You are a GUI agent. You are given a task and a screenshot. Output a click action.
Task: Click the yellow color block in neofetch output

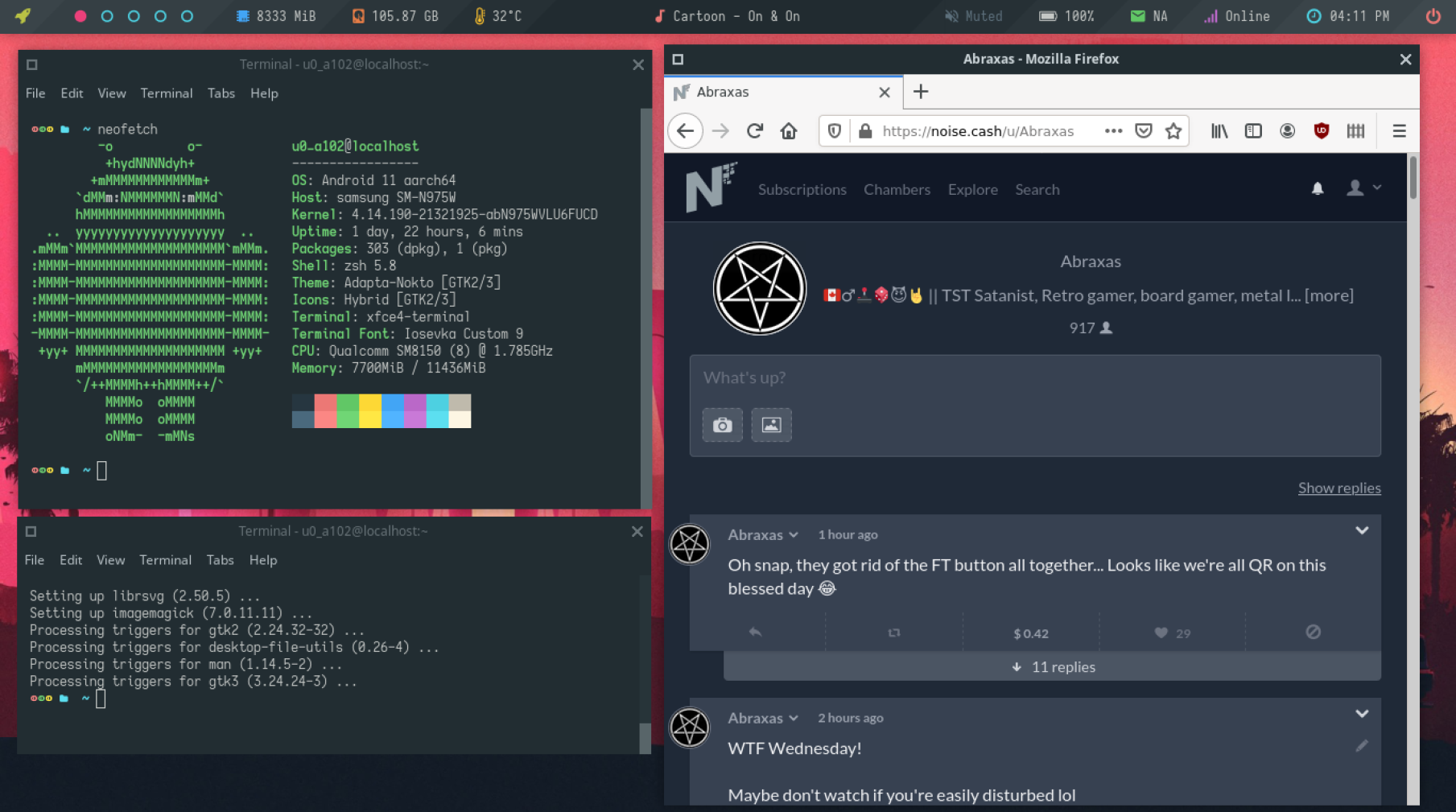370,410
